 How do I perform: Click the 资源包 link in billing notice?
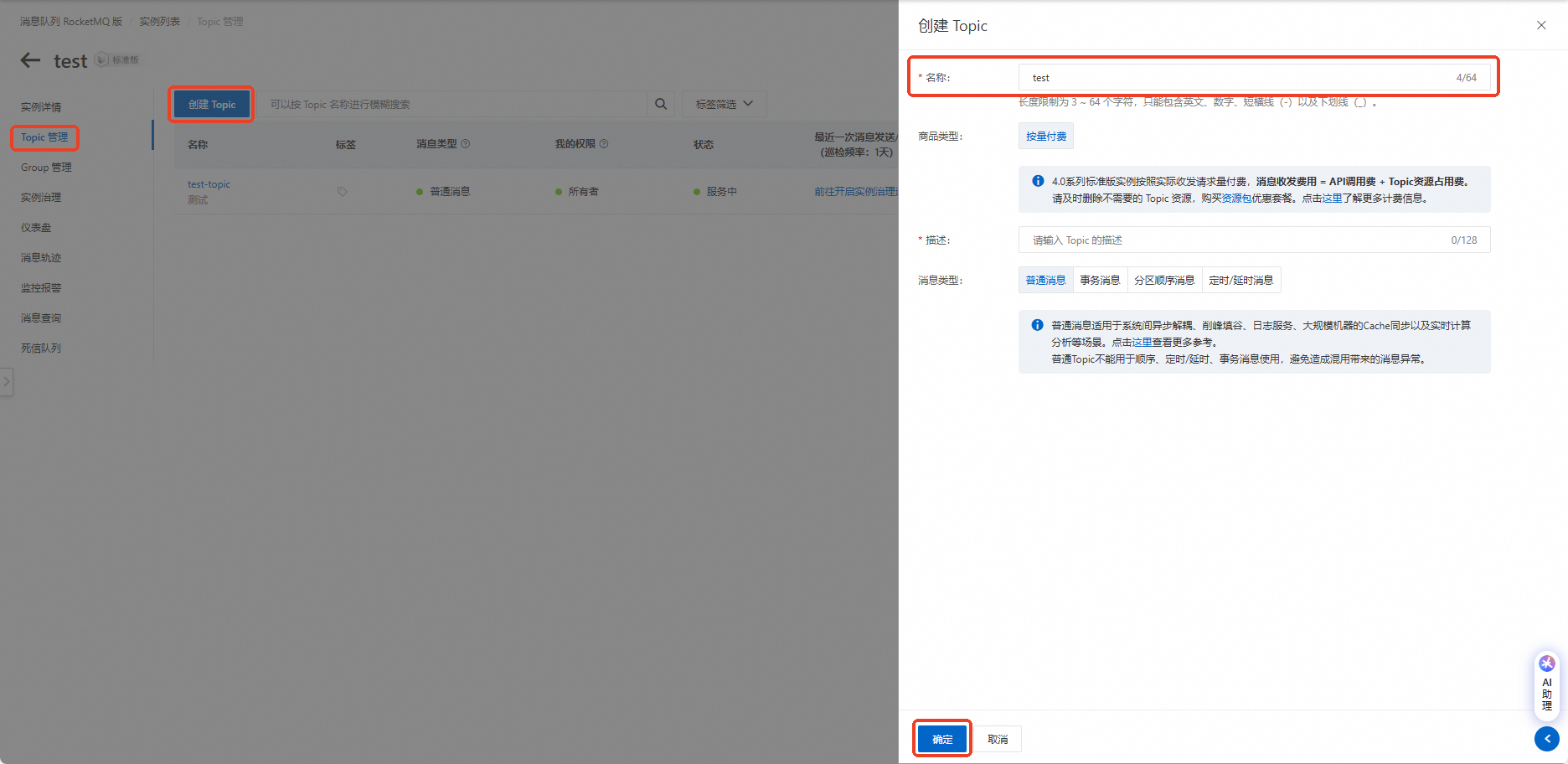click(x=1236, y=199)
